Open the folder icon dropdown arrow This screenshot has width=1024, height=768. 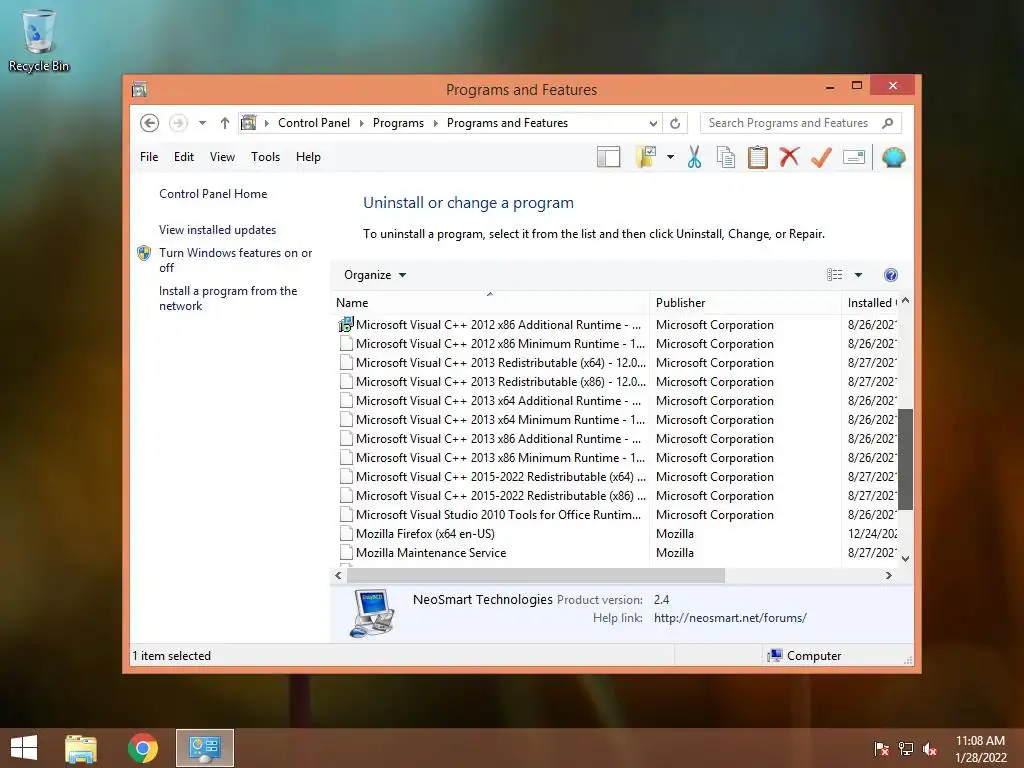point(670,157)
